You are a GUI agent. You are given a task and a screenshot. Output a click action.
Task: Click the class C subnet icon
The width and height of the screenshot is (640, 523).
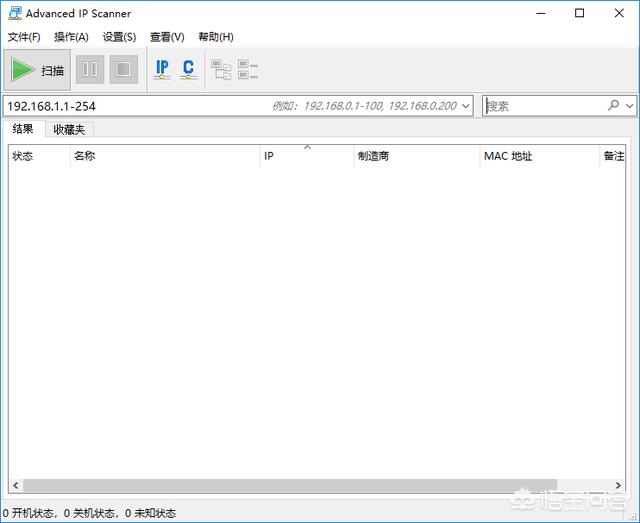click(x=188, y=69)
